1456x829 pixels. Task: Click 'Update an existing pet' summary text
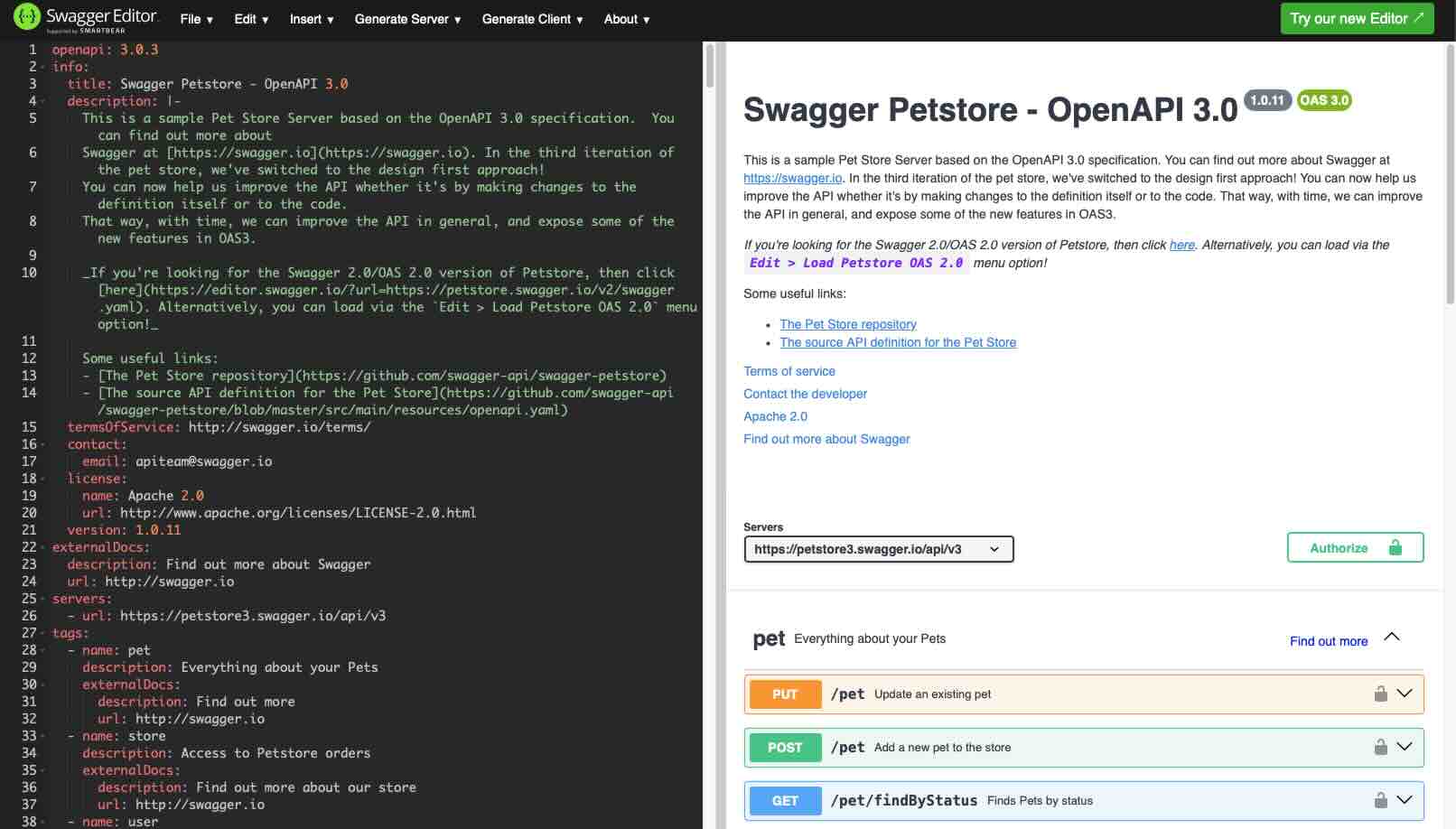coord(932,694)
